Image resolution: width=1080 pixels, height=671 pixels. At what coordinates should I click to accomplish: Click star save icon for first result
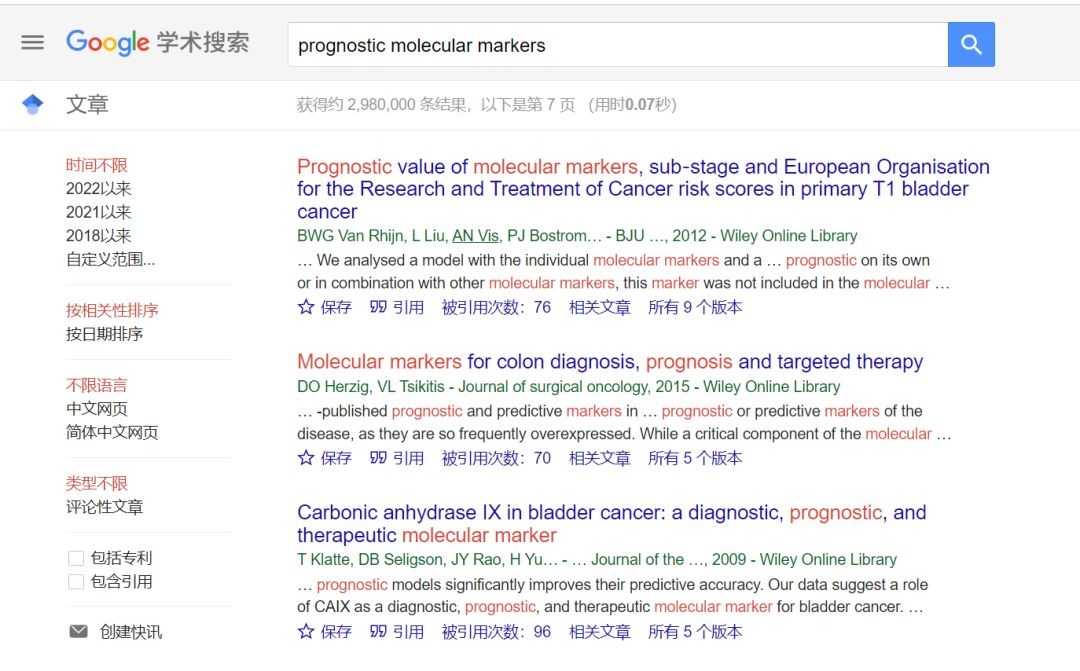coord(306,307)
